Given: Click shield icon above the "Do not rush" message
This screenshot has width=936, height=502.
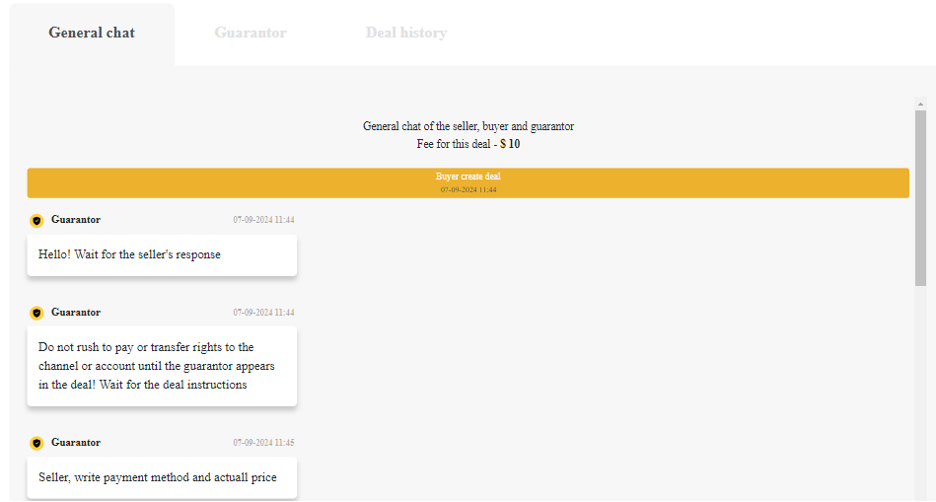Looking at the screenshot, I should click(x=37, y=313).
